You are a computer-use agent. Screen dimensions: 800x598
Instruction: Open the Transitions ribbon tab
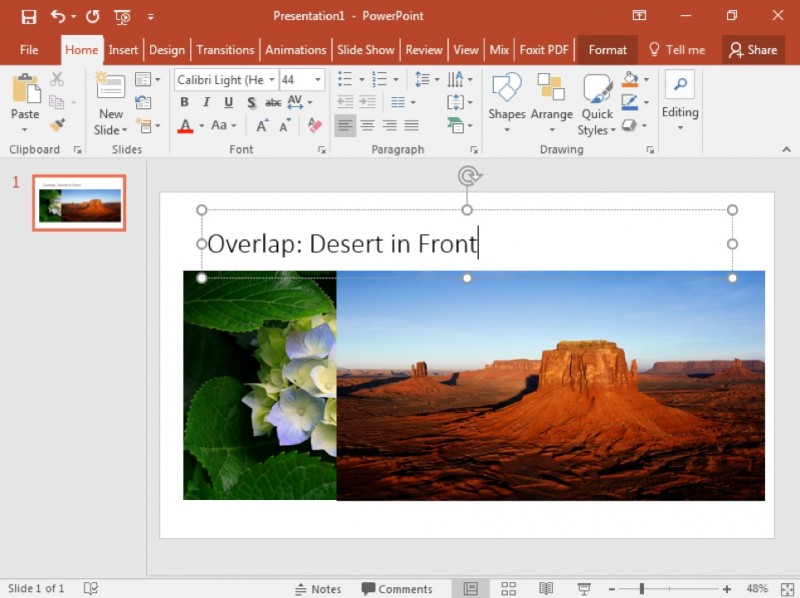coord(225,50)
